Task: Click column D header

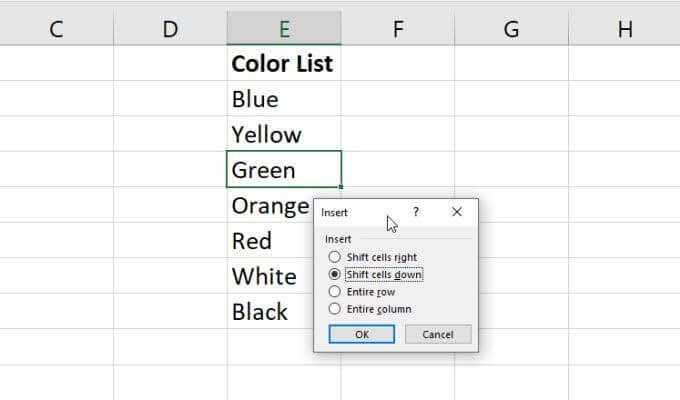Action: click(x=170, y=29)
